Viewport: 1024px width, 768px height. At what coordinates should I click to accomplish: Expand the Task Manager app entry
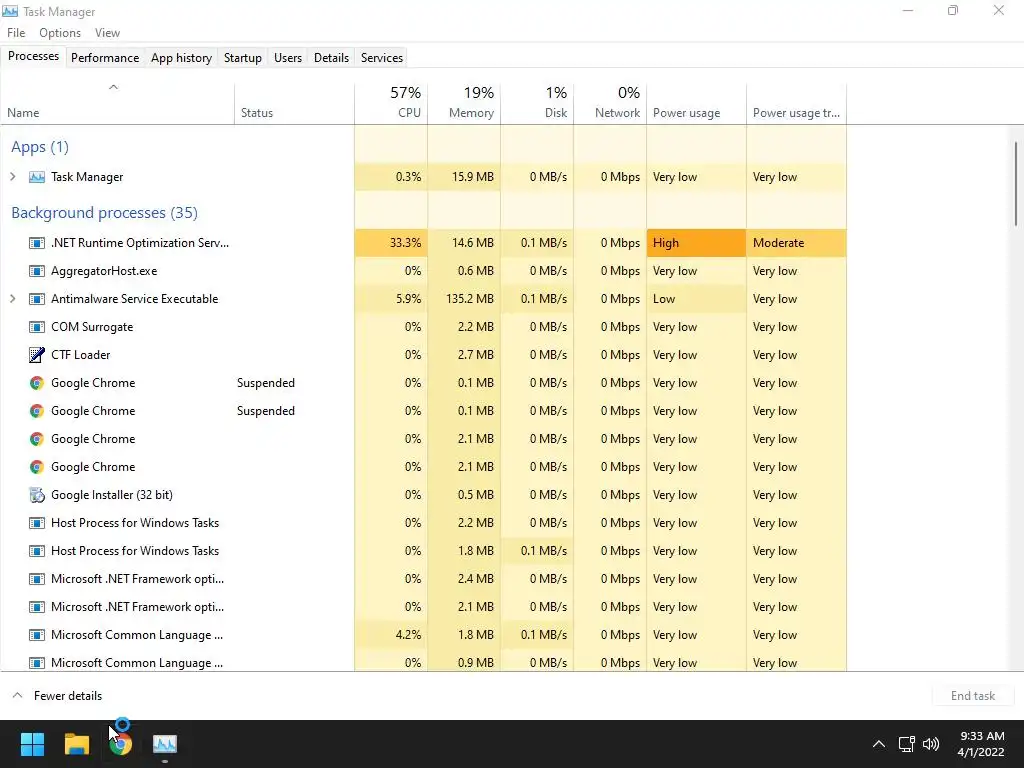(x=12, y=177)
